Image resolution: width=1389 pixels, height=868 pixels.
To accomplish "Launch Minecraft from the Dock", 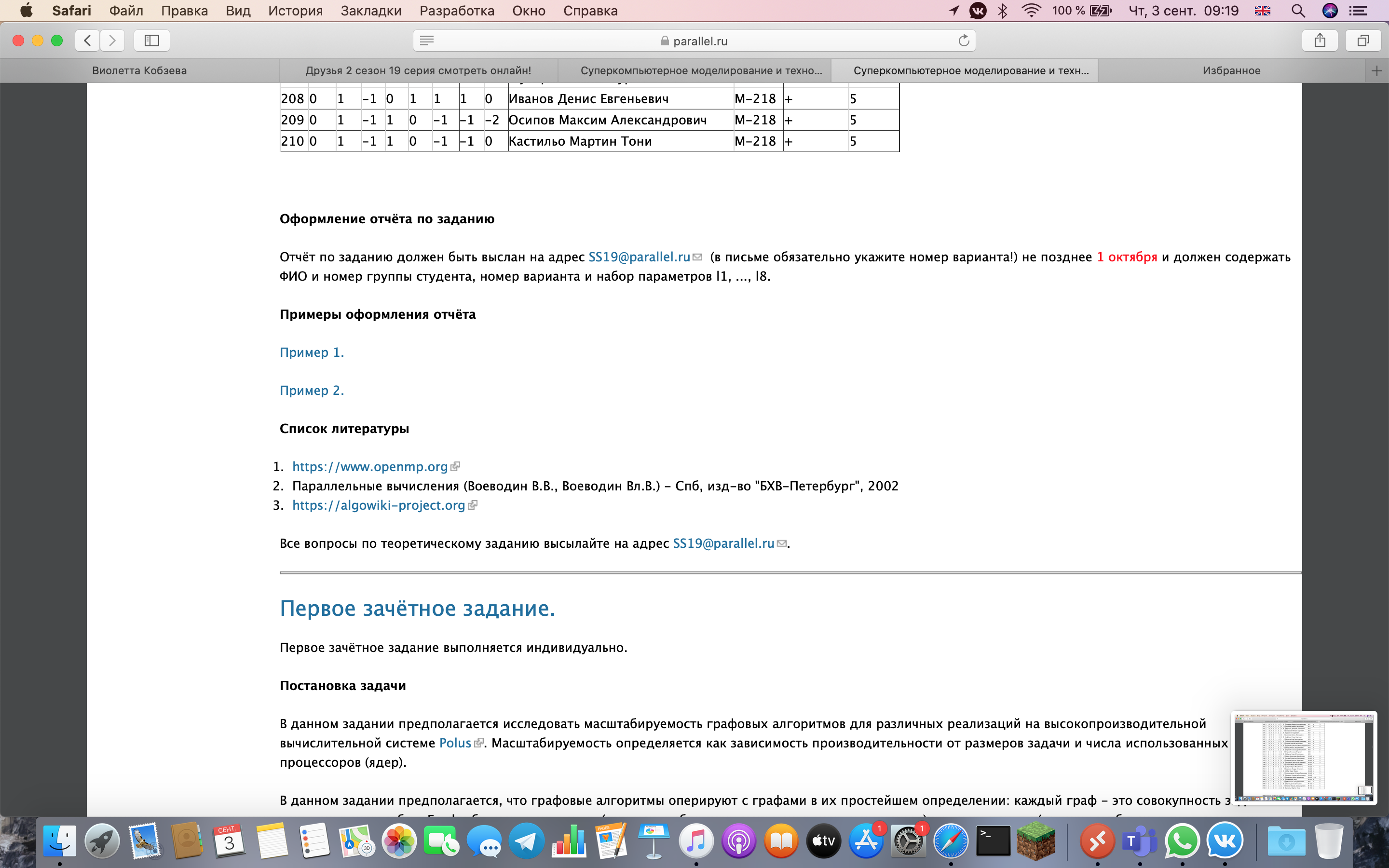I will [1036, 841].
